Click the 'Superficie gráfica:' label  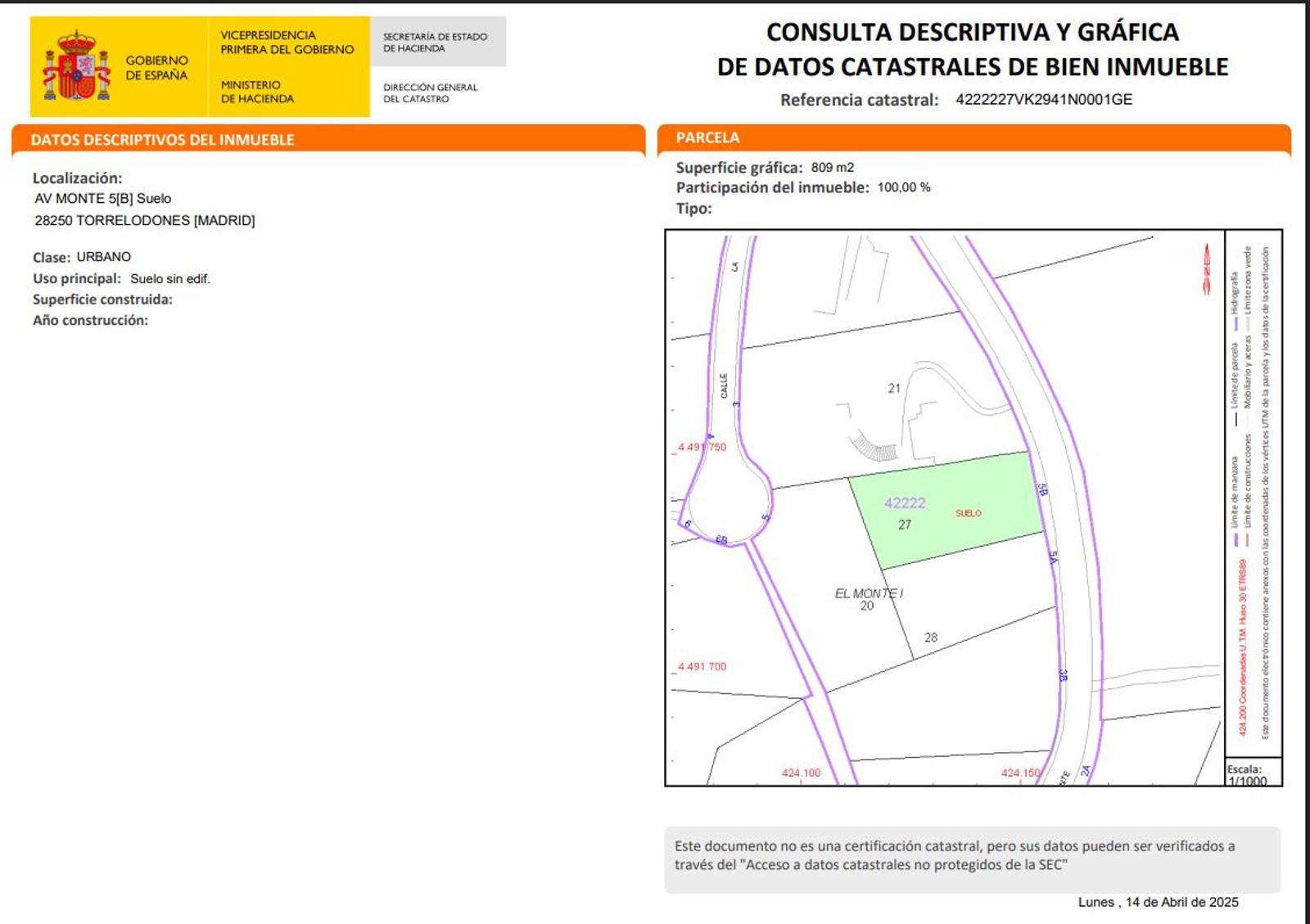[739, 168]
